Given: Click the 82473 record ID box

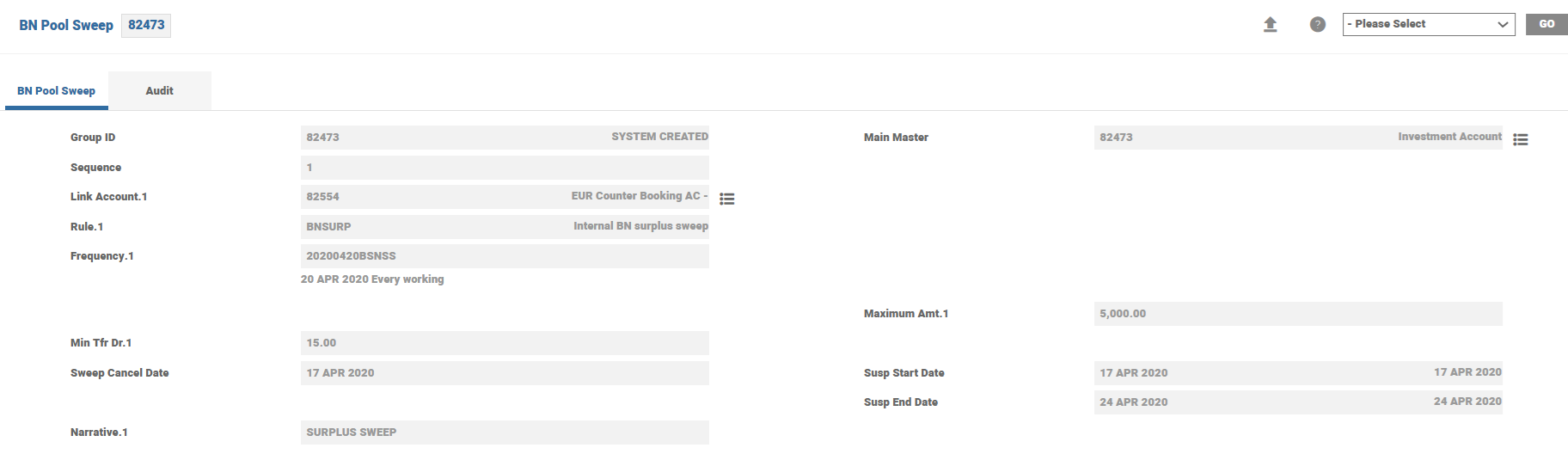Looking at the screenshot, I should point(146,25).
